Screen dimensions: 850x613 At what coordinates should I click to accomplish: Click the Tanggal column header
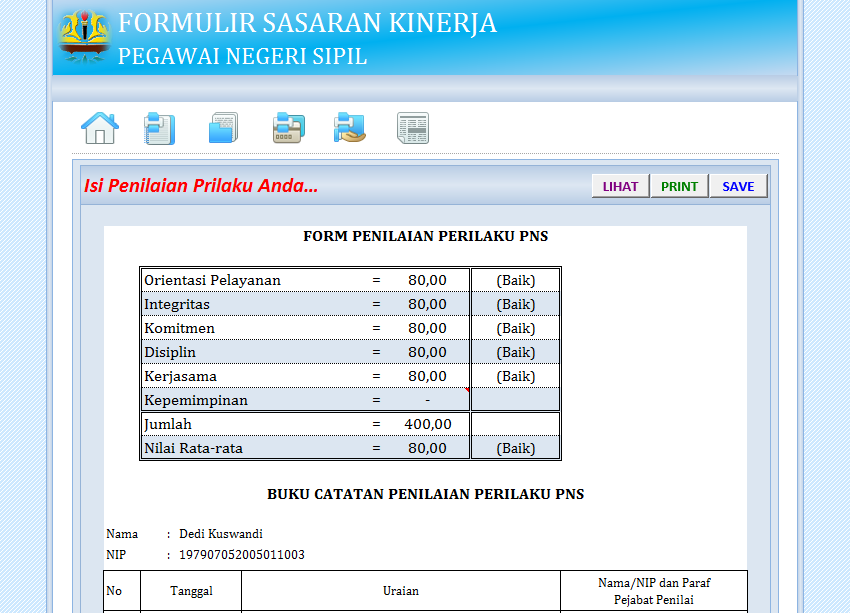(190, 591)
